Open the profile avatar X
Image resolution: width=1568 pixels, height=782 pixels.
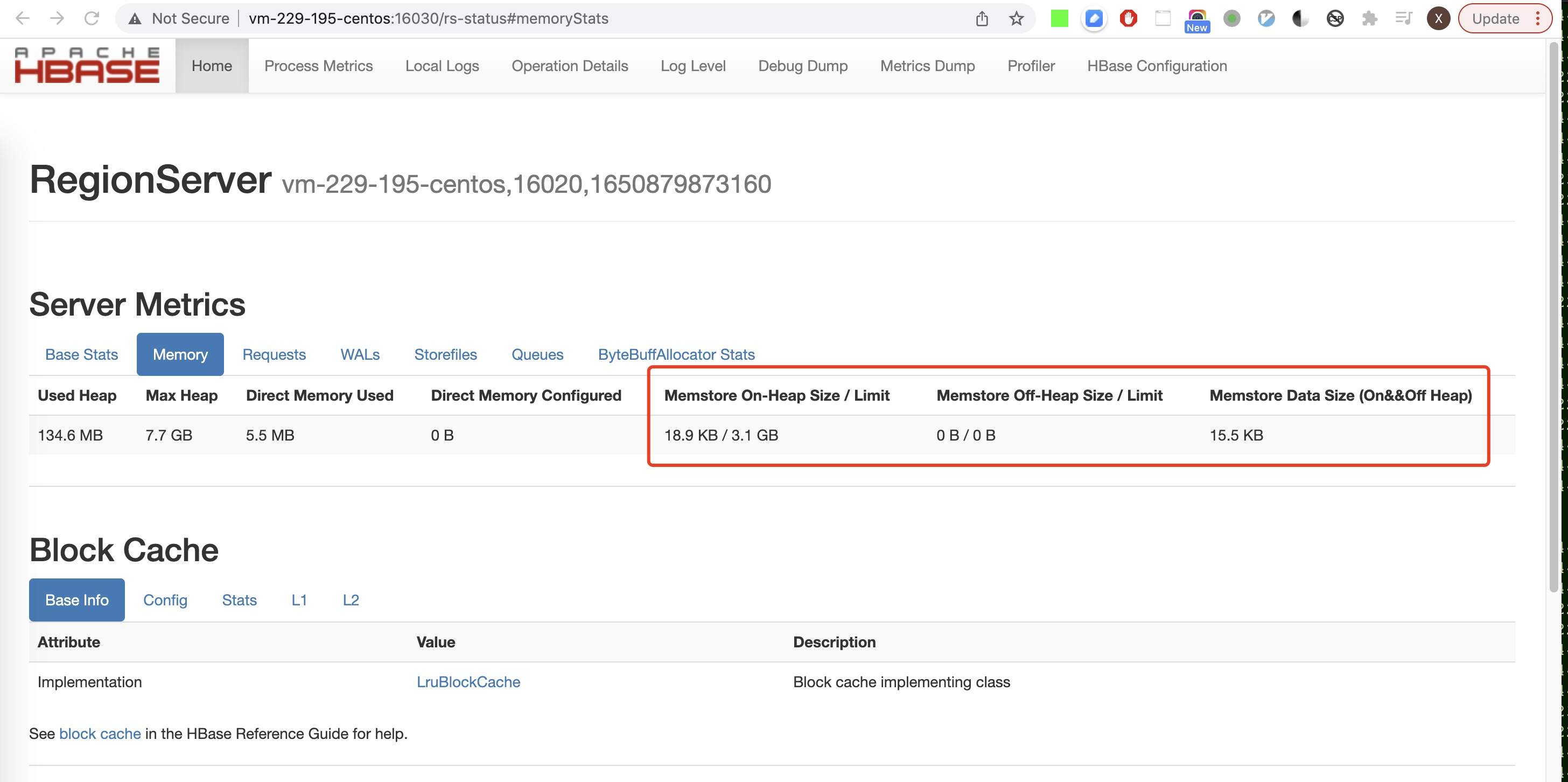(x=1438, y=18)
